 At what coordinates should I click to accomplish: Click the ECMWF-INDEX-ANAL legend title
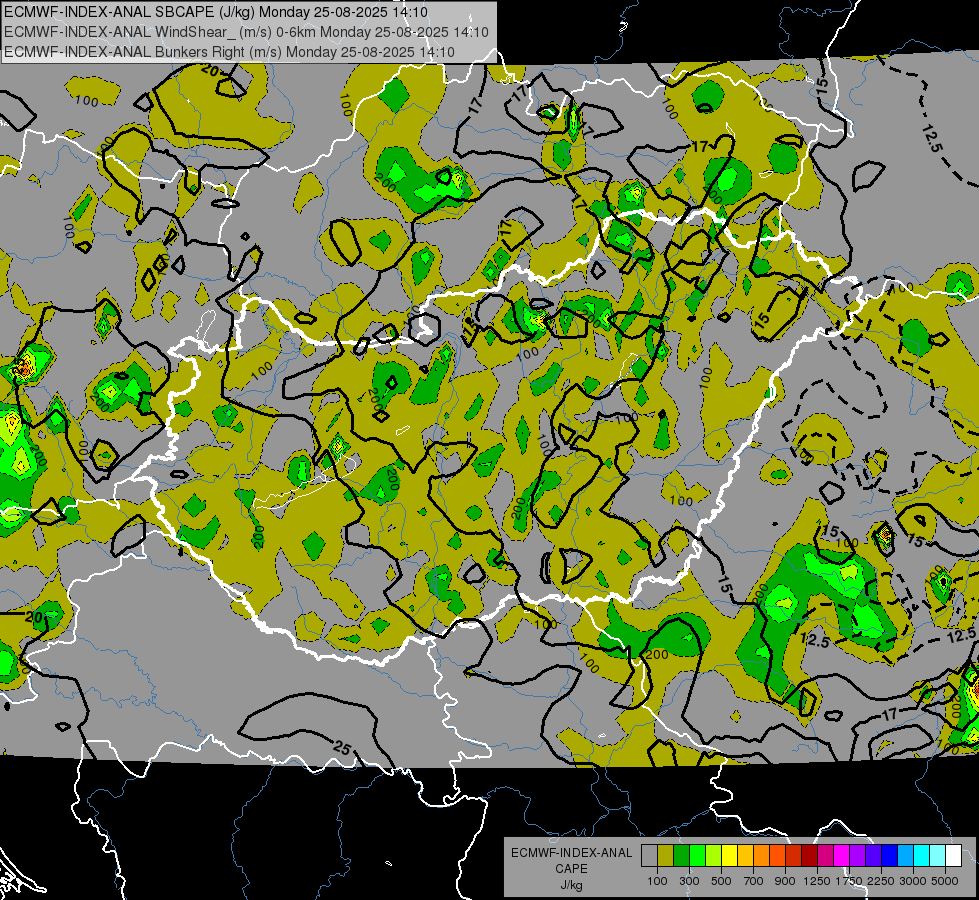click(x=571, y=853)
